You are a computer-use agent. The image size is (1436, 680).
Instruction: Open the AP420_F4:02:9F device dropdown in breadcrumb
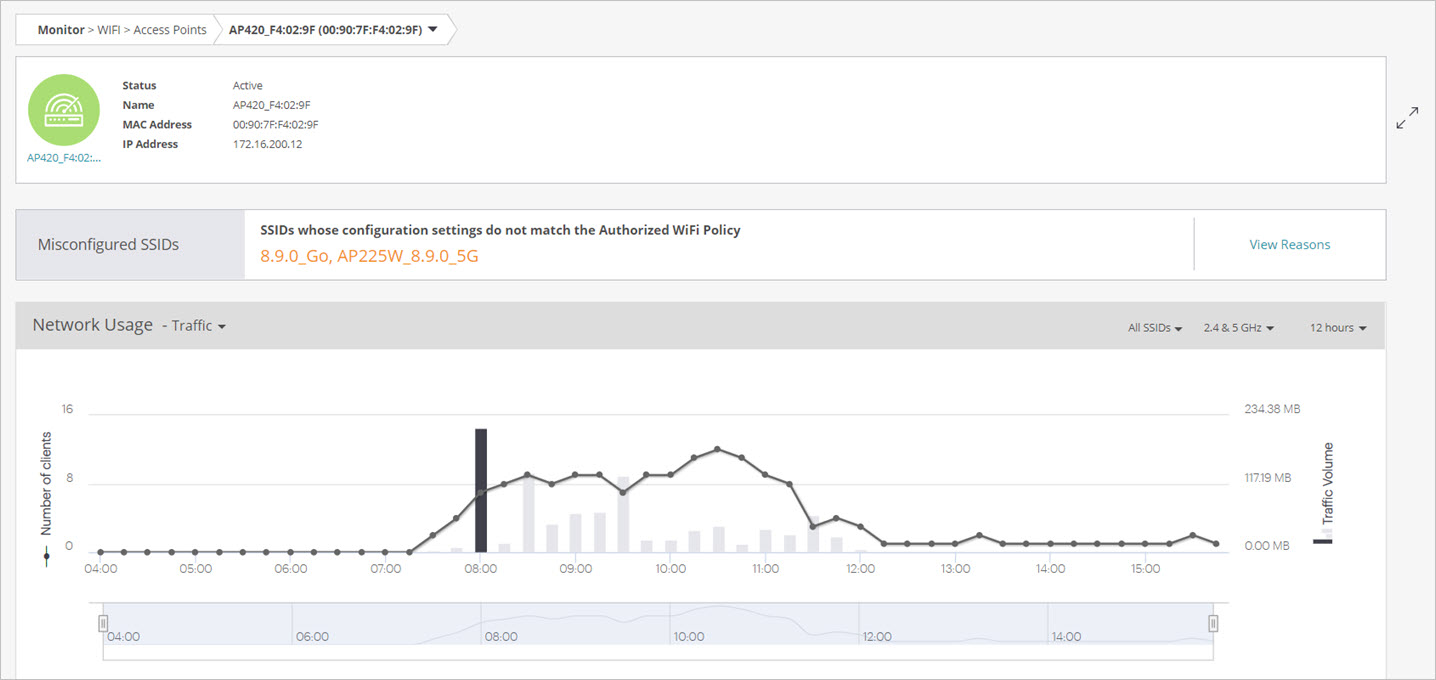432,30
